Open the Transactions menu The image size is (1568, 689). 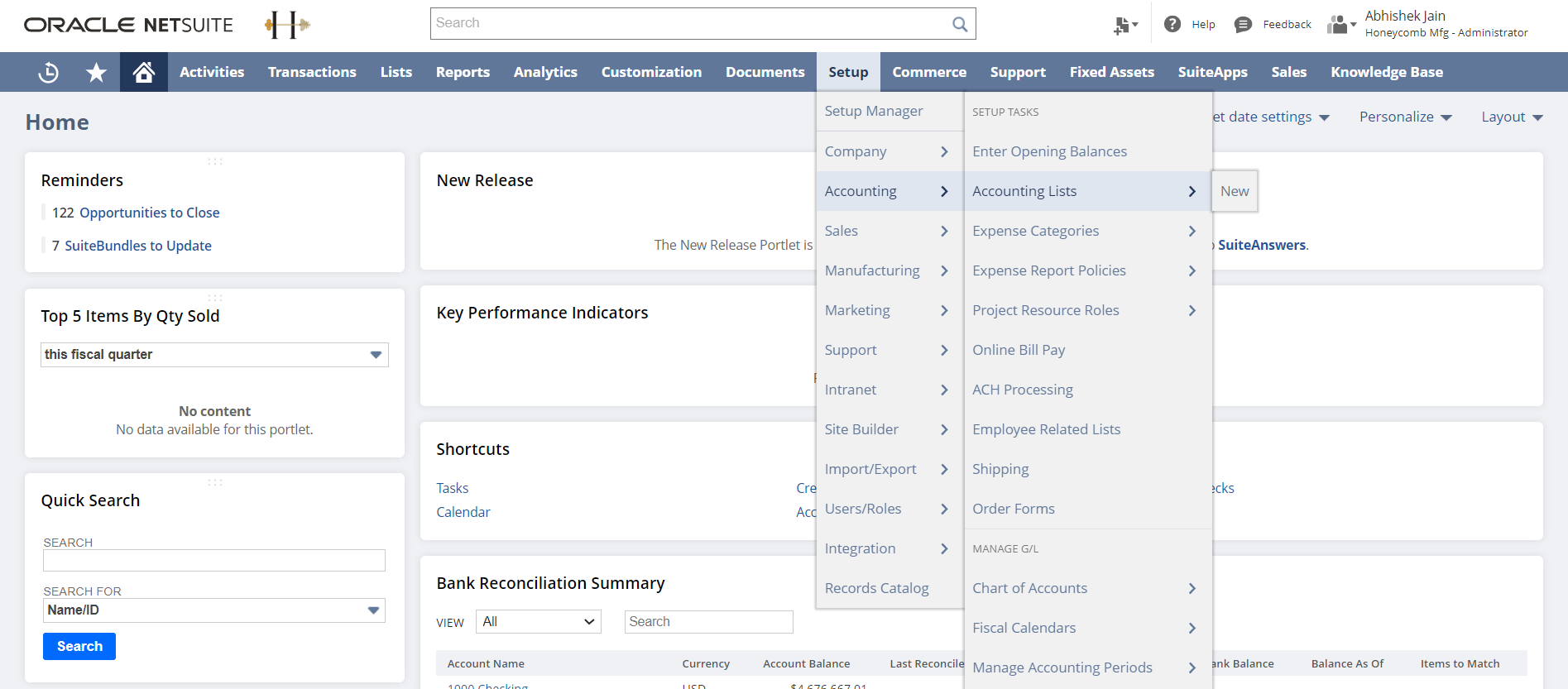pos(312,73)
